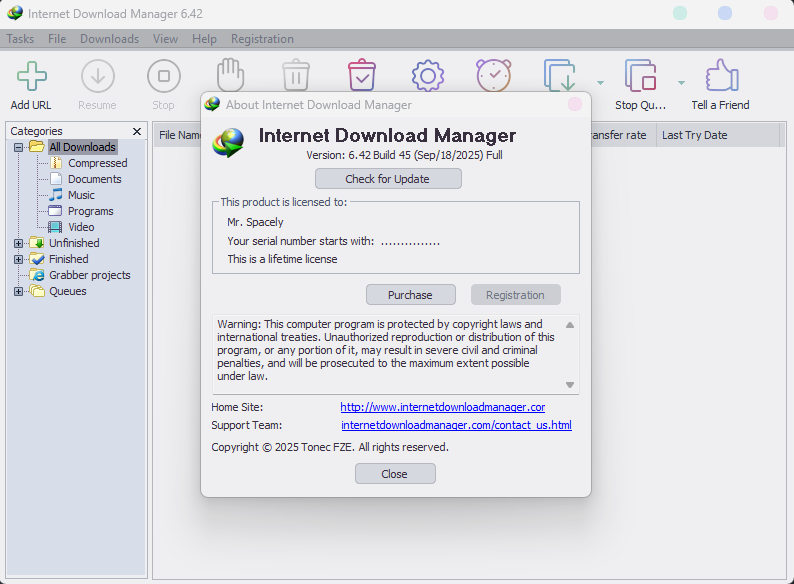Open the Support Team contact link
794x584 pixels.
456,425
